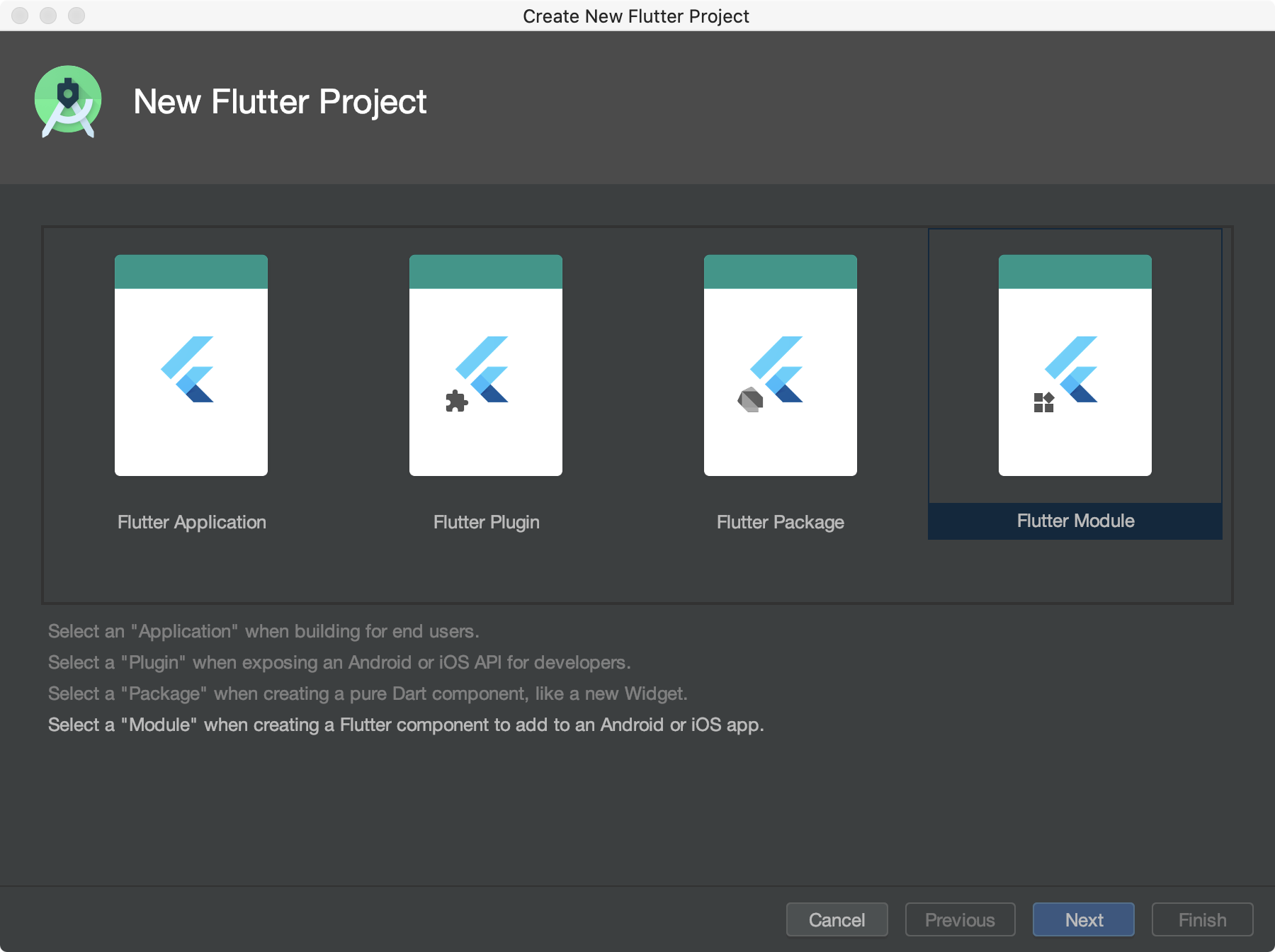Image resolution: width=1275 pixels, height=952 pixels.
Task: Choose the "Flutter Application" label
Action: [x=192, y=522]
